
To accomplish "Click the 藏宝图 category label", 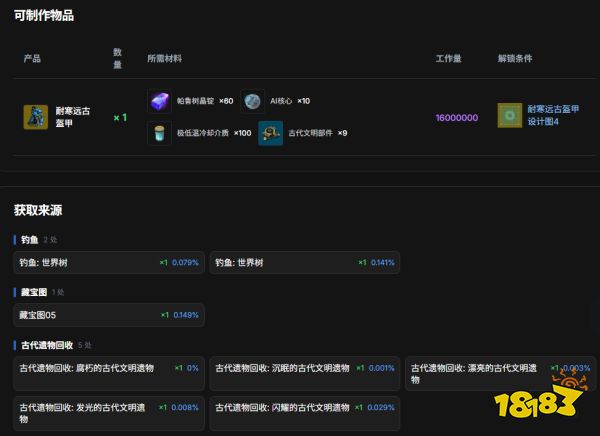I will pos(34,292).
